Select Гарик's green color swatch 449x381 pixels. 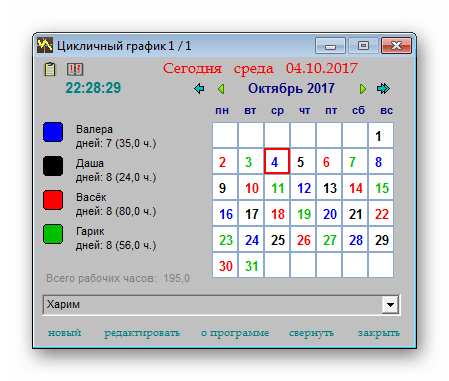point(53,234)
